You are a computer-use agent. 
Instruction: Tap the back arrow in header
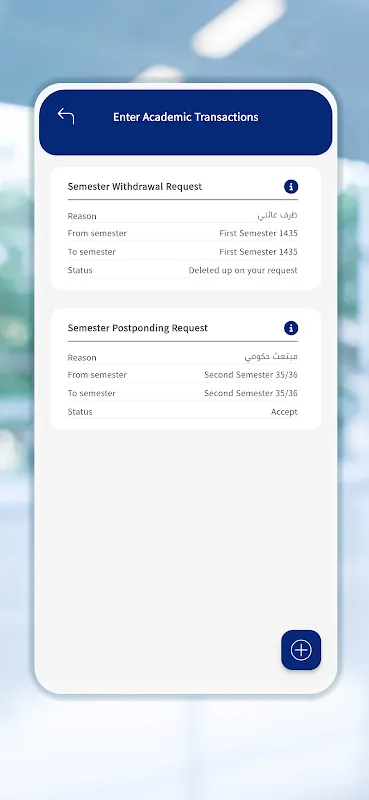pyautogui.click(x=66, y=116)
